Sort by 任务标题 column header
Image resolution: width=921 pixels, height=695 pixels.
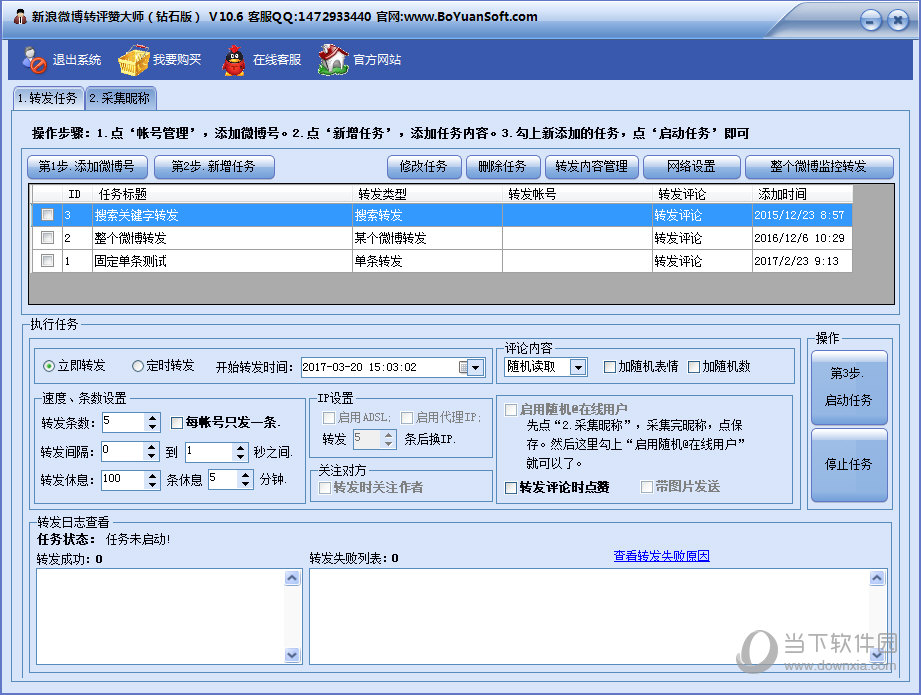[223, 194]
